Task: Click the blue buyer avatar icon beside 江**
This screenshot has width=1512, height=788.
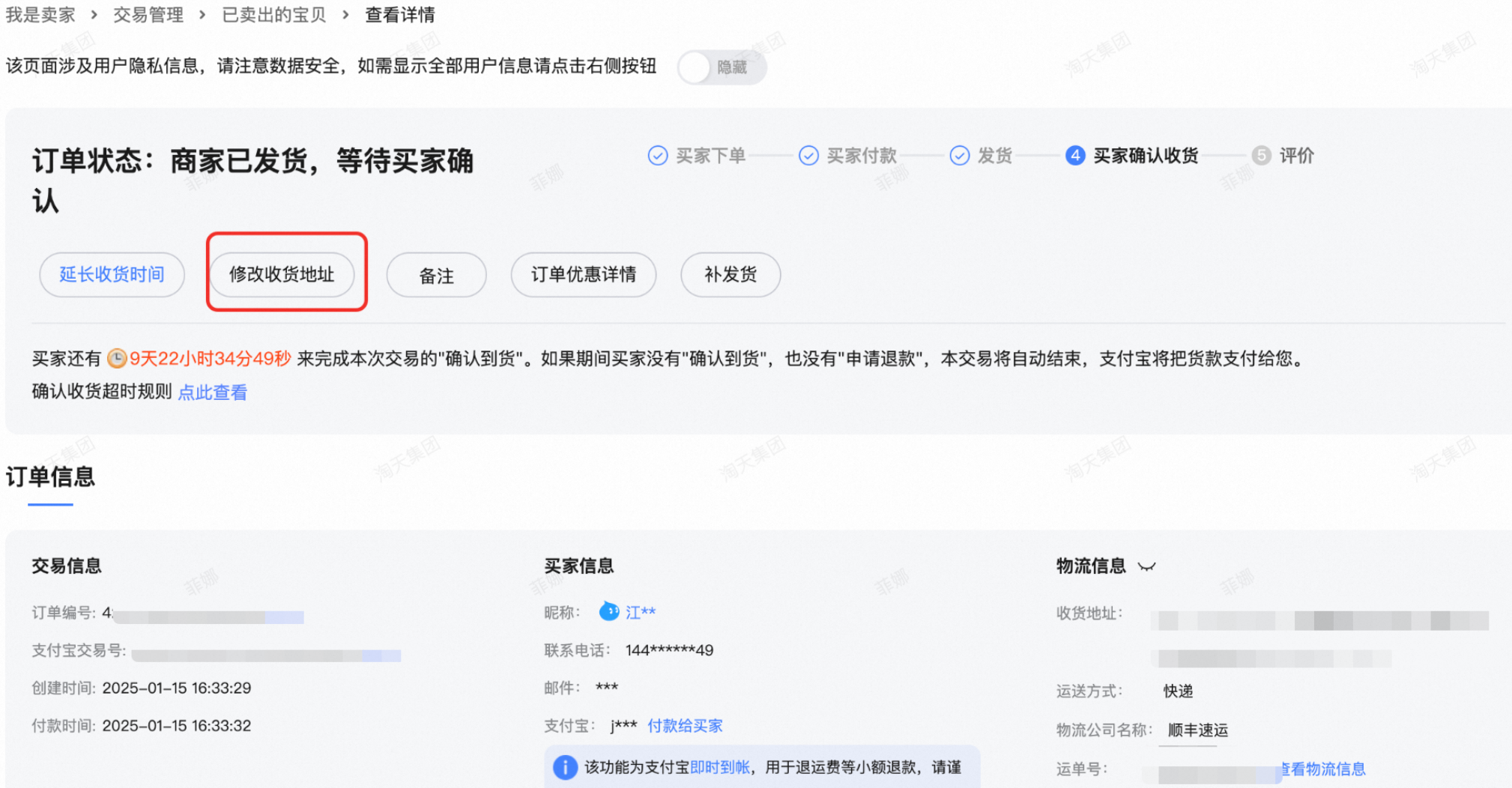Action: click(x=608, y=612)
